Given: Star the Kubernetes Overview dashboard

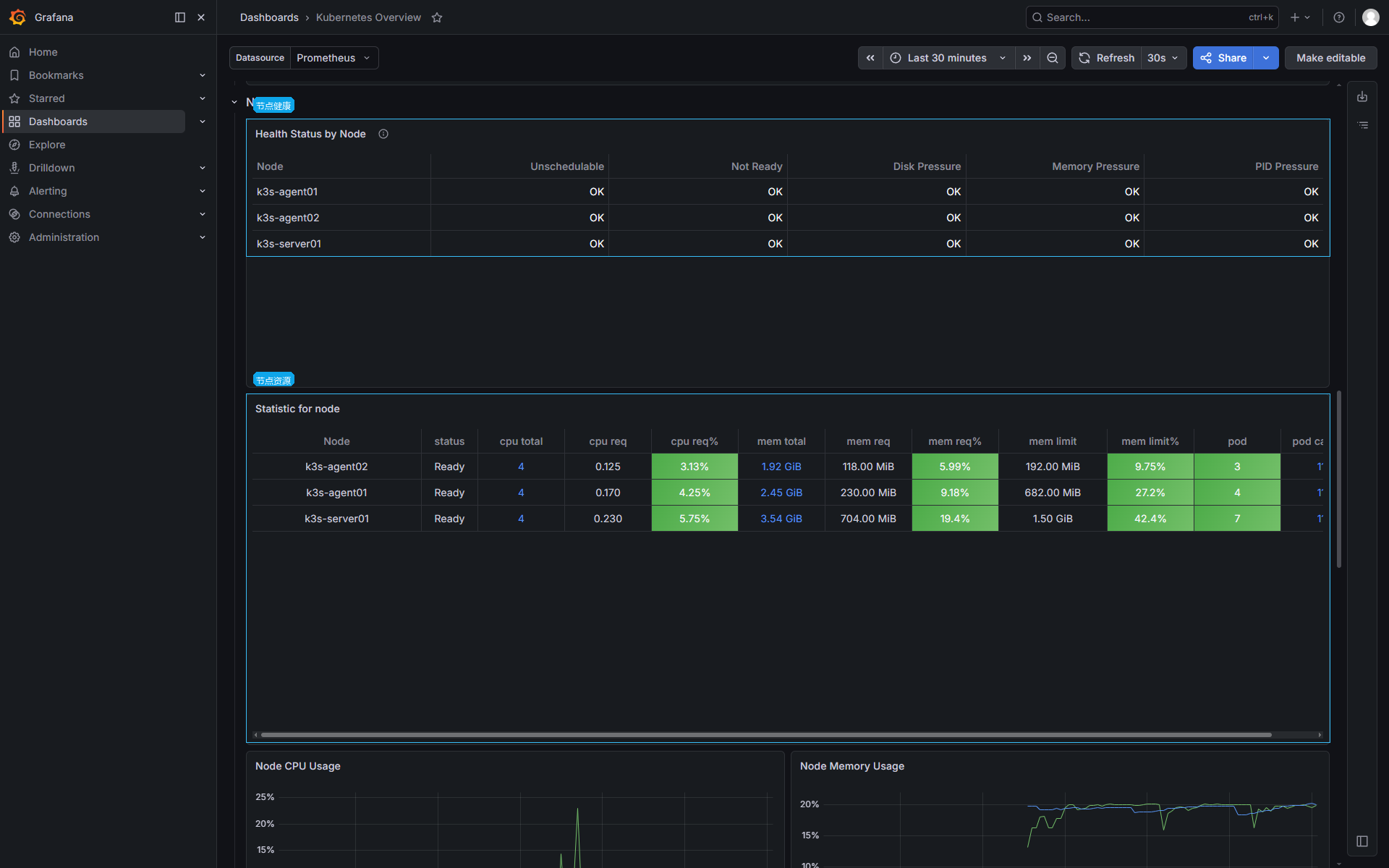Looking at the screenshot, I should (x=437, y=17).
